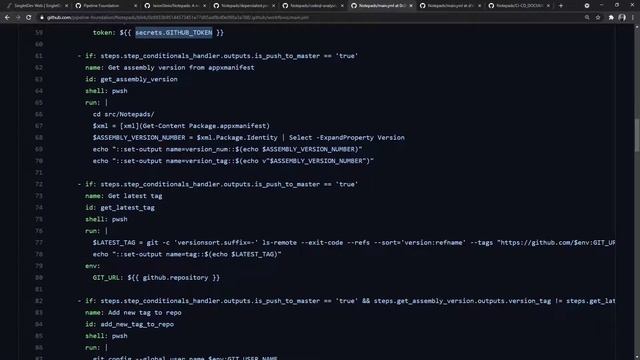Open the Chrome profile avatar

(622, 18)
